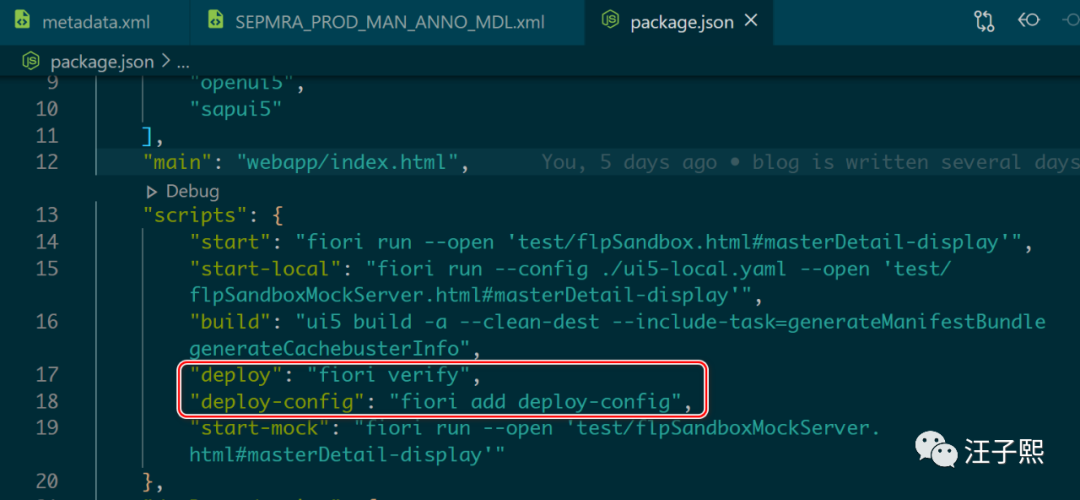Click line number 17 in gutter
Viewport: 1080px width, 500px height.
pos(45,375)
